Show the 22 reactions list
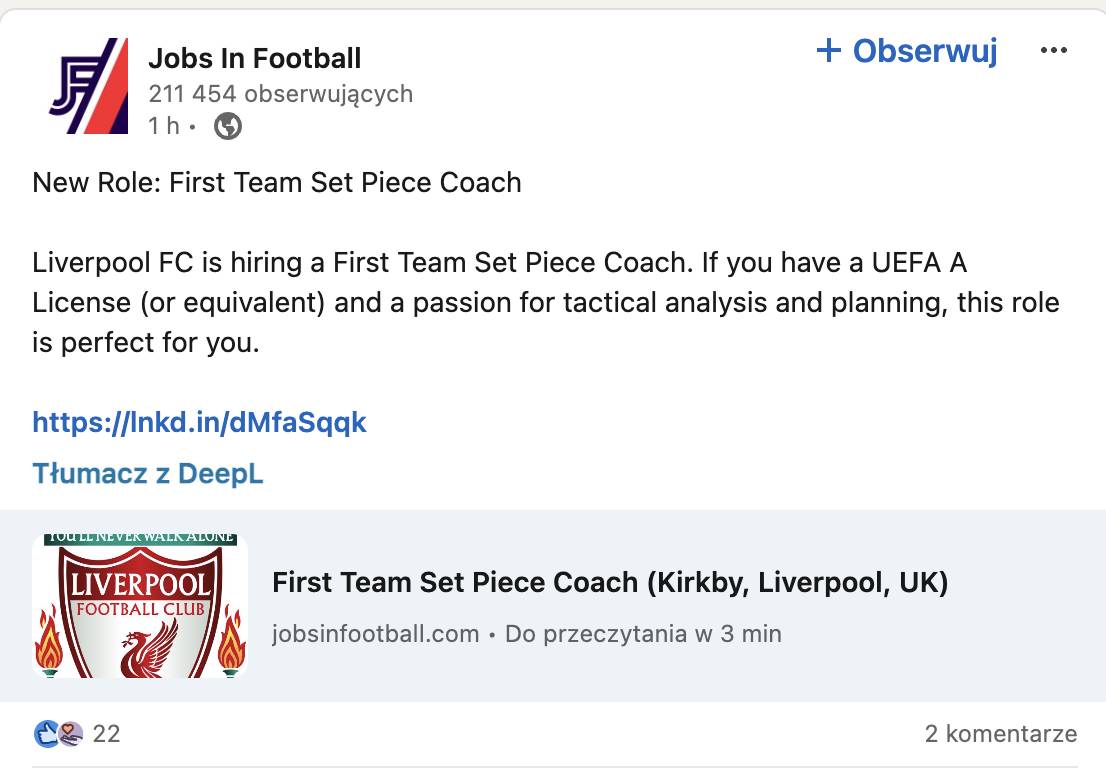 click(106, 734)
